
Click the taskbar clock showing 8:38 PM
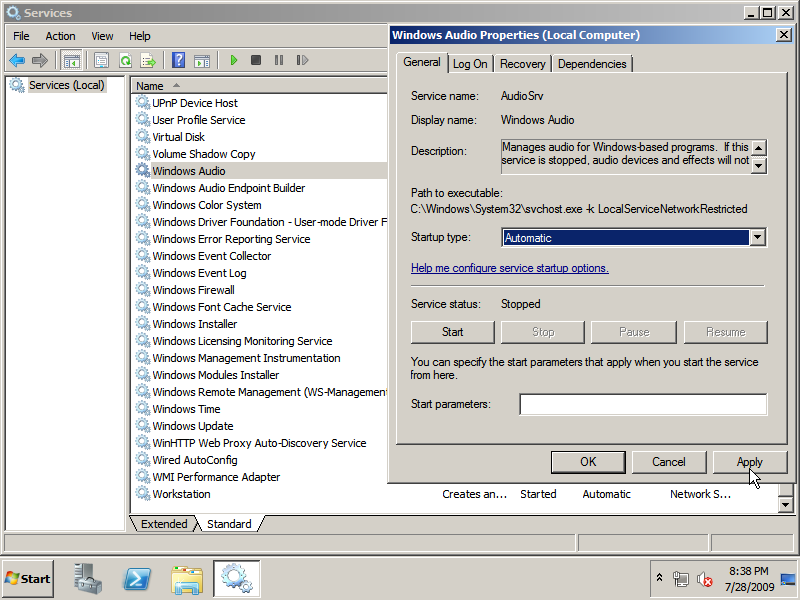748,579
